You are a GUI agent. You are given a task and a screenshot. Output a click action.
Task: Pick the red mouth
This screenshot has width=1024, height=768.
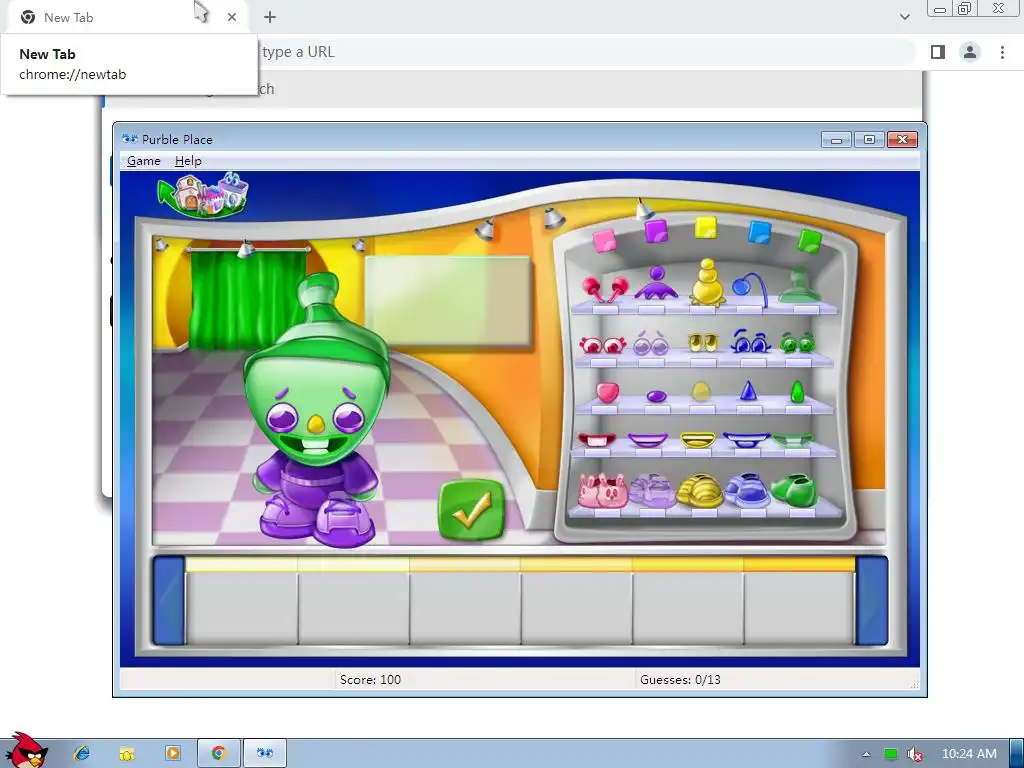[597, 440]
